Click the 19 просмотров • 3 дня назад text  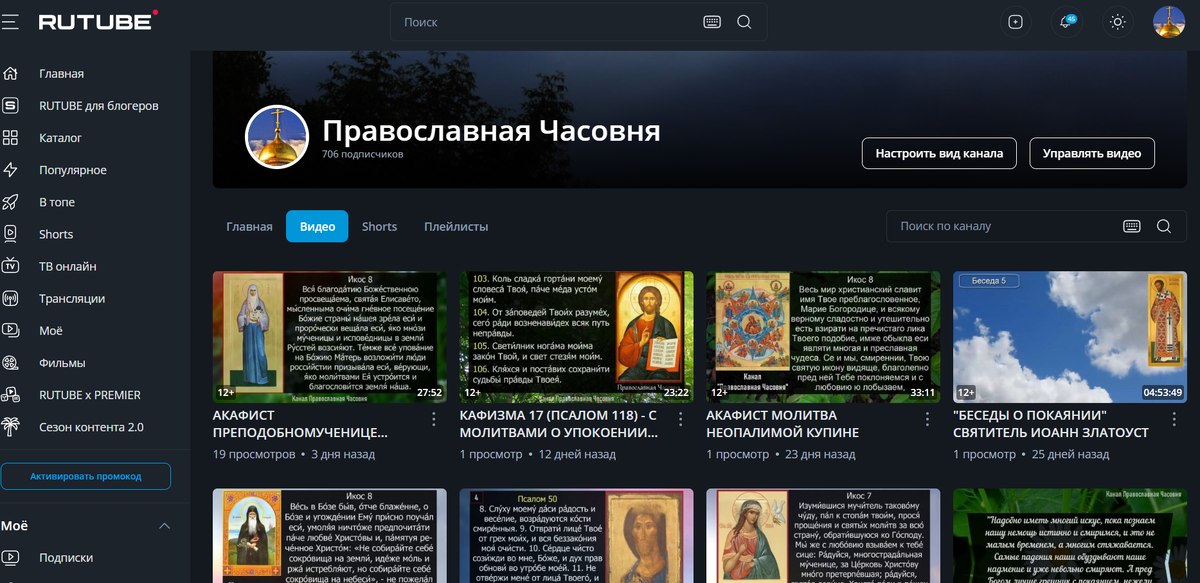[294, 454]
